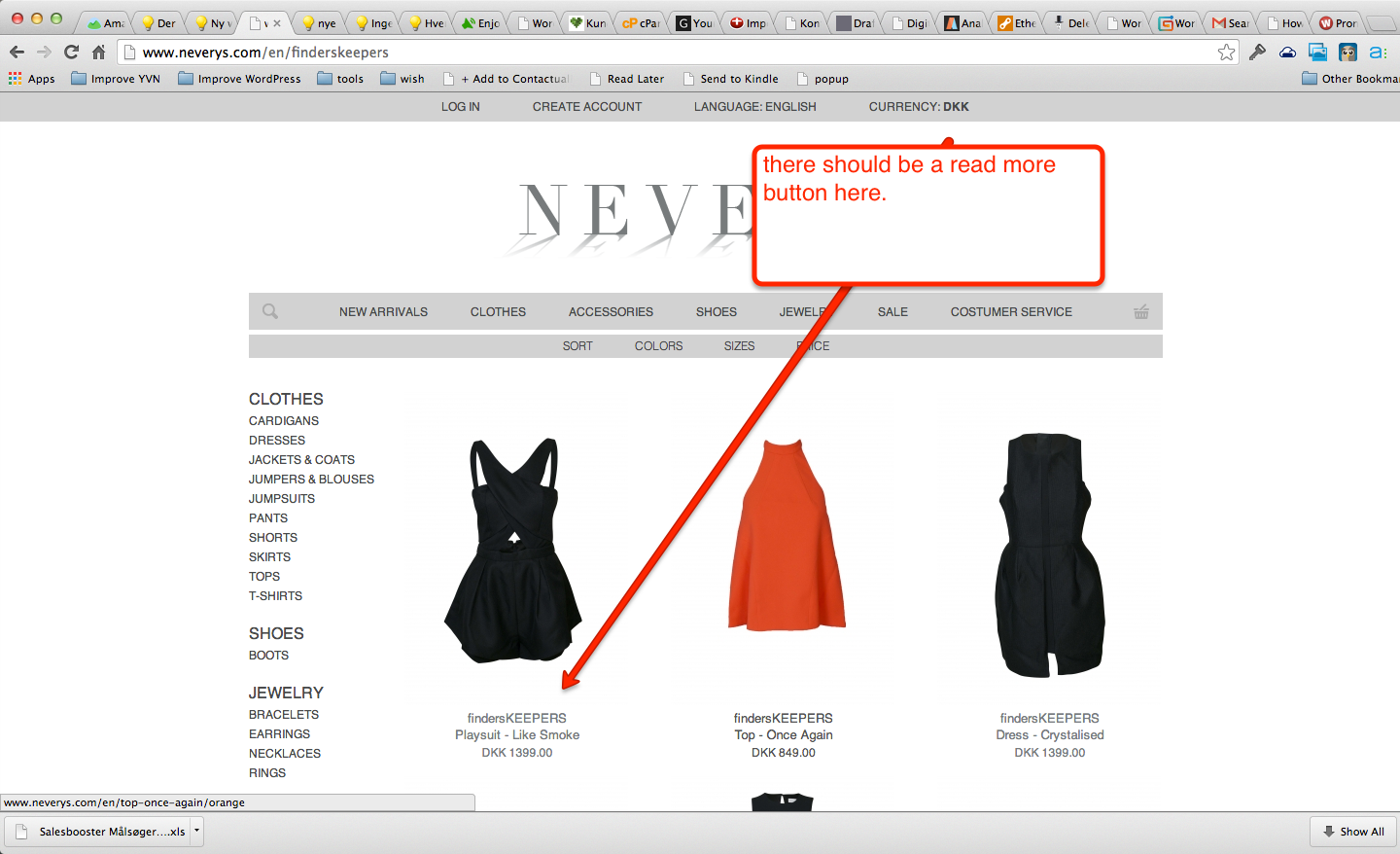1400x854 pixels.
Task: Open Dress - Crystalised product title
Action: (x=1050, y=735)
